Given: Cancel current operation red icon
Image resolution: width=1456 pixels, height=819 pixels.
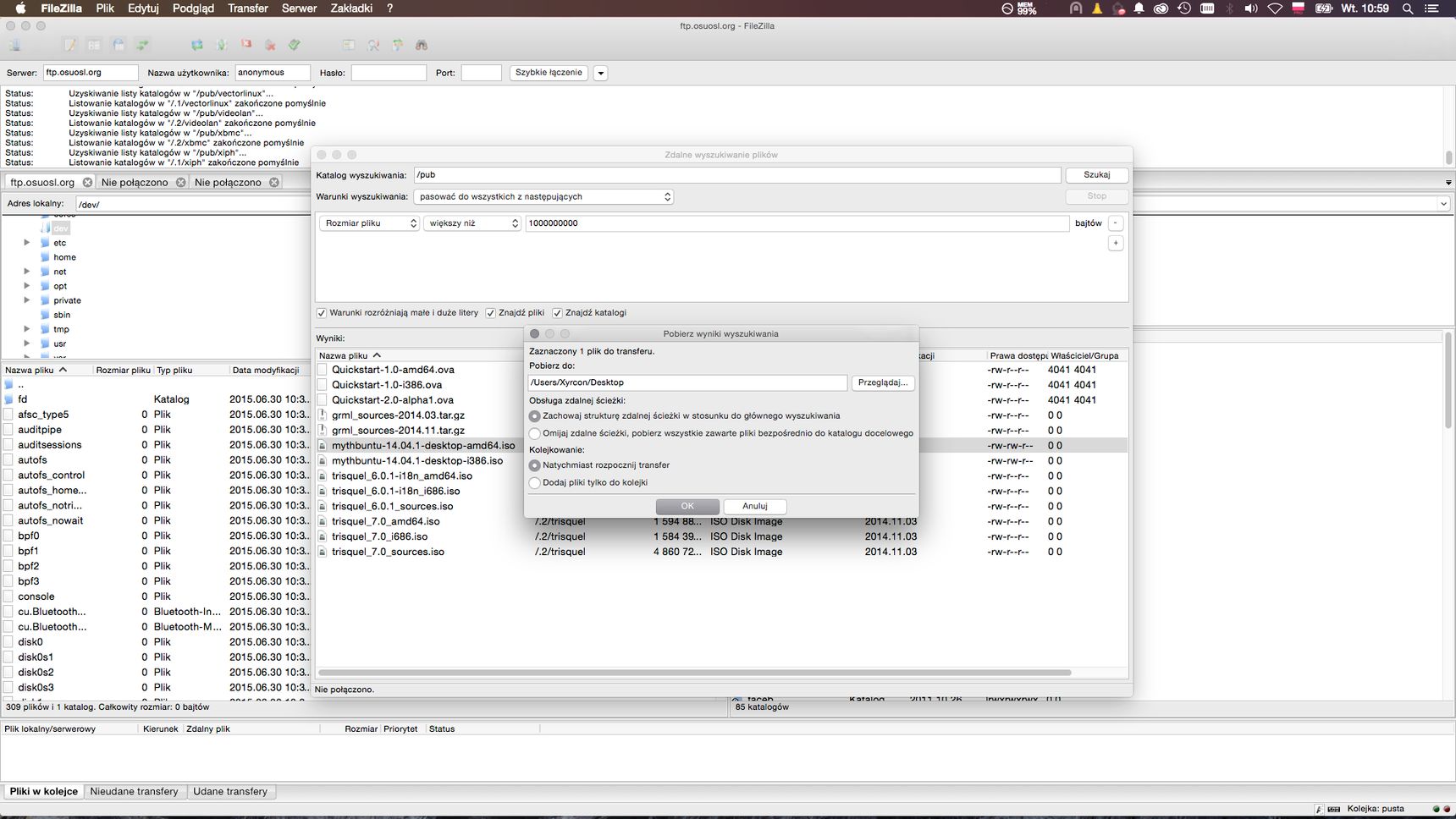Looking at the screenshot, I should [246, 45].
